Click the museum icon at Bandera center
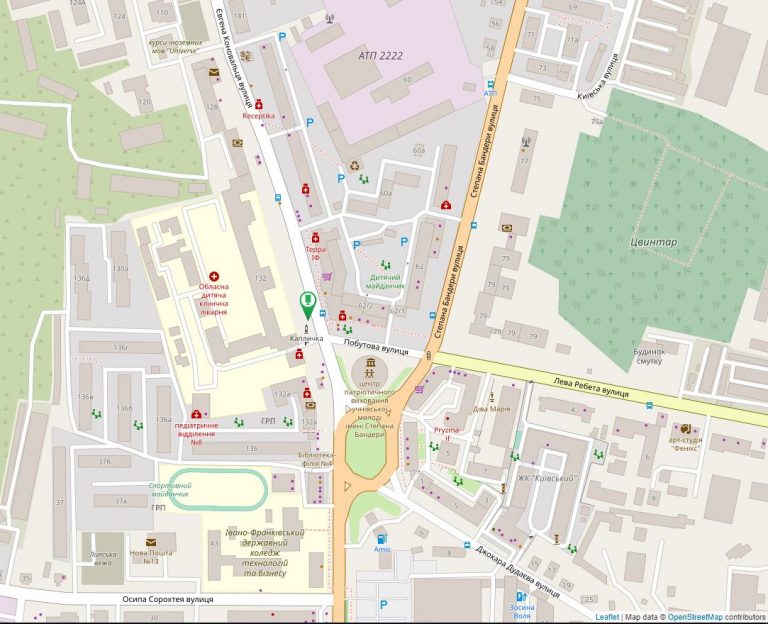This screenshot has height=624, width=768. coord(371,361)
